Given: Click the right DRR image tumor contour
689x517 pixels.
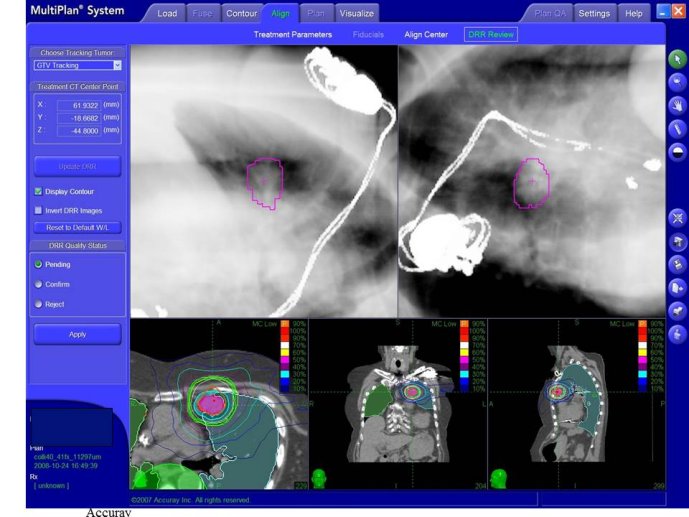Looking at the screenshot, I should pos(531,183).
